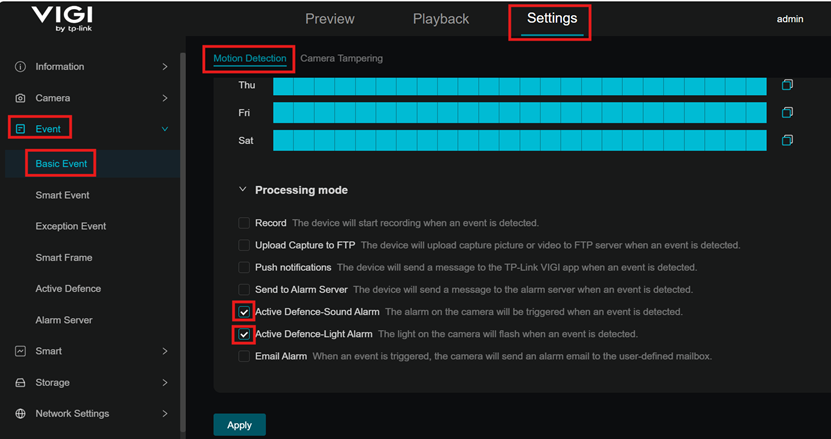Click the Apply button
This screenshot has height=439, width=831.
pos(240,425)
